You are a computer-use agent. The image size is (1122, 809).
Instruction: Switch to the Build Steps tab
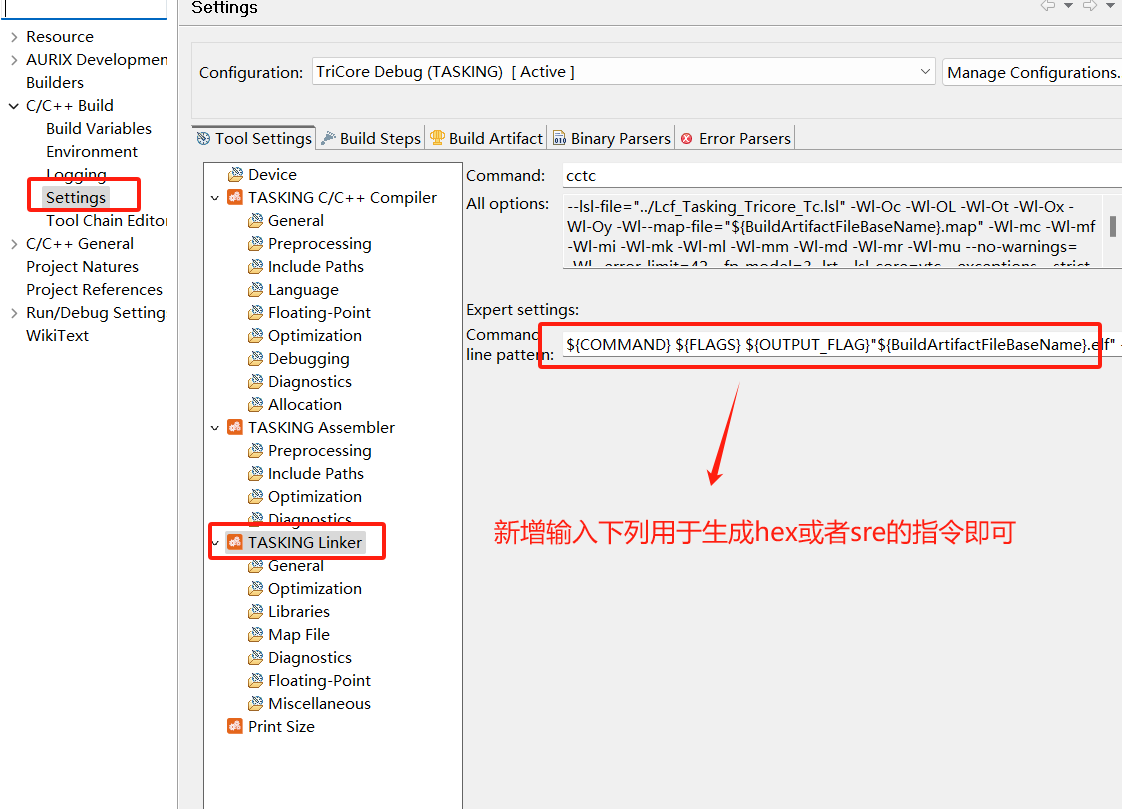point(370,138)
